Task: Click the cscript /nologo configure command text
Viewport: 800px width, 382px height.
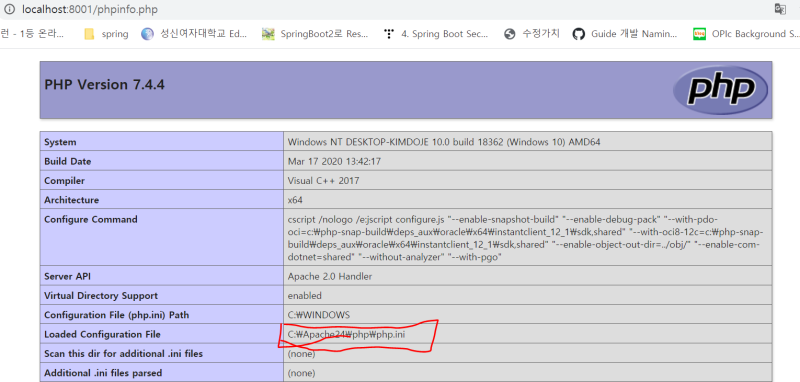Action: [526, 239]
